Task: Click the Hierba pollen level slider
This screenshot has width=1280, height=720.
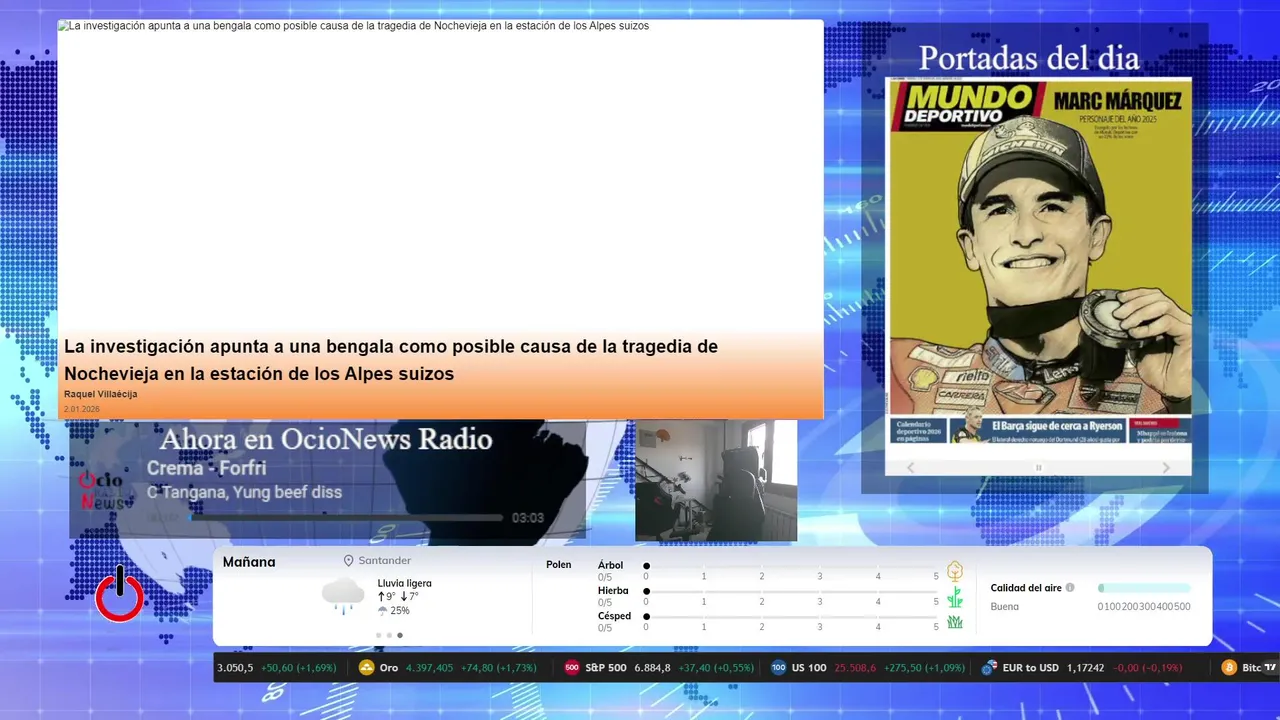Action: click(791, 592)
